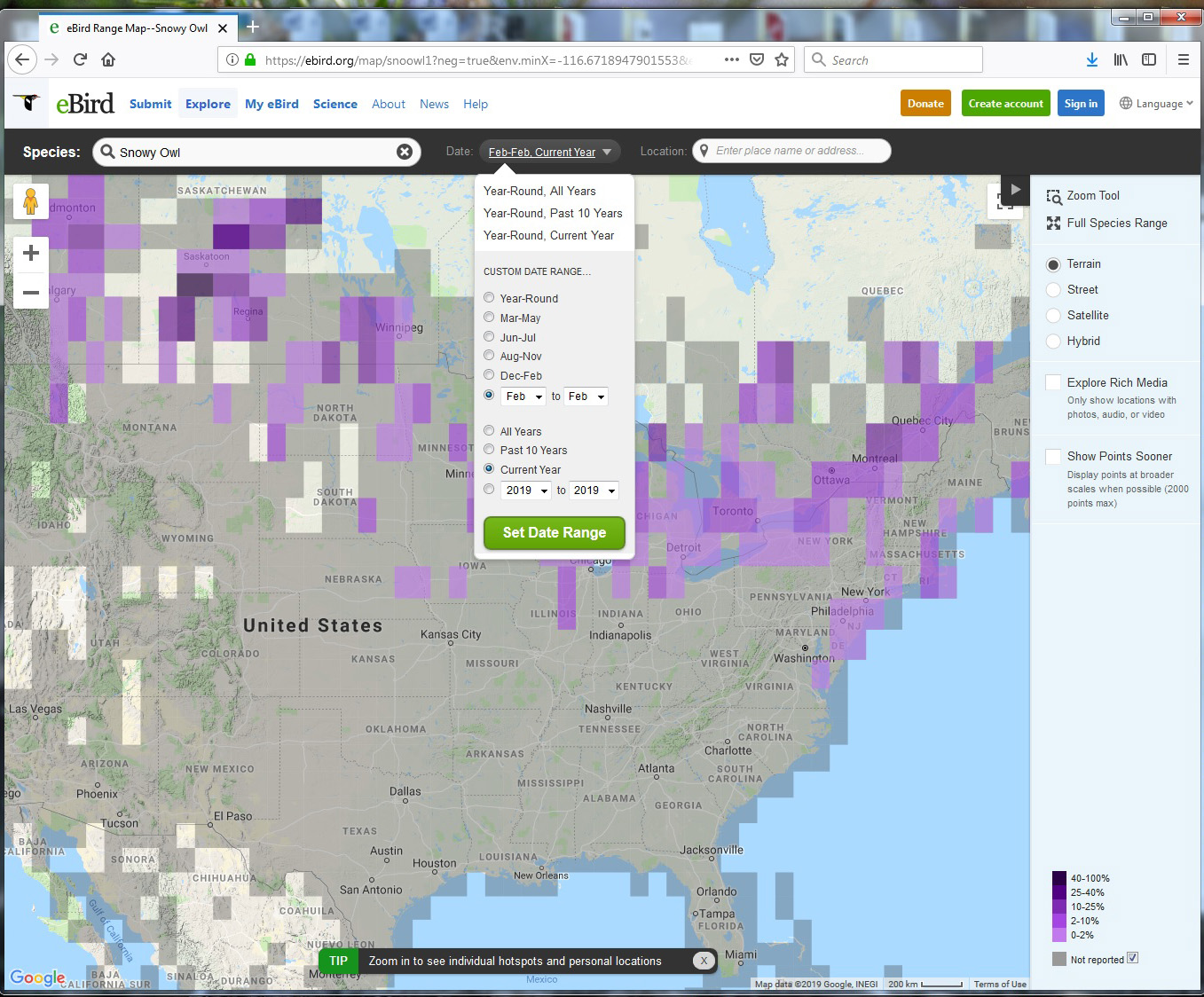
Task: Open the page actions three-dot menu
Action: pyautogui.click(x=731, y=59)
